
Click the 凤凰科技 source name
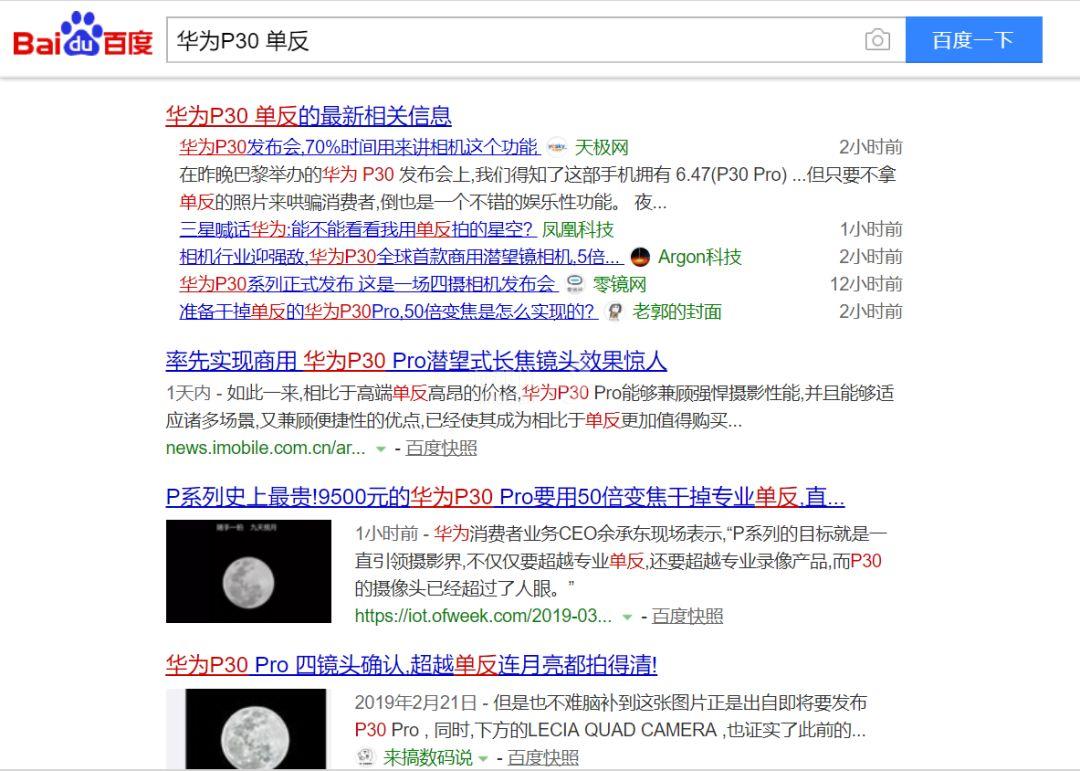(577, 229)
